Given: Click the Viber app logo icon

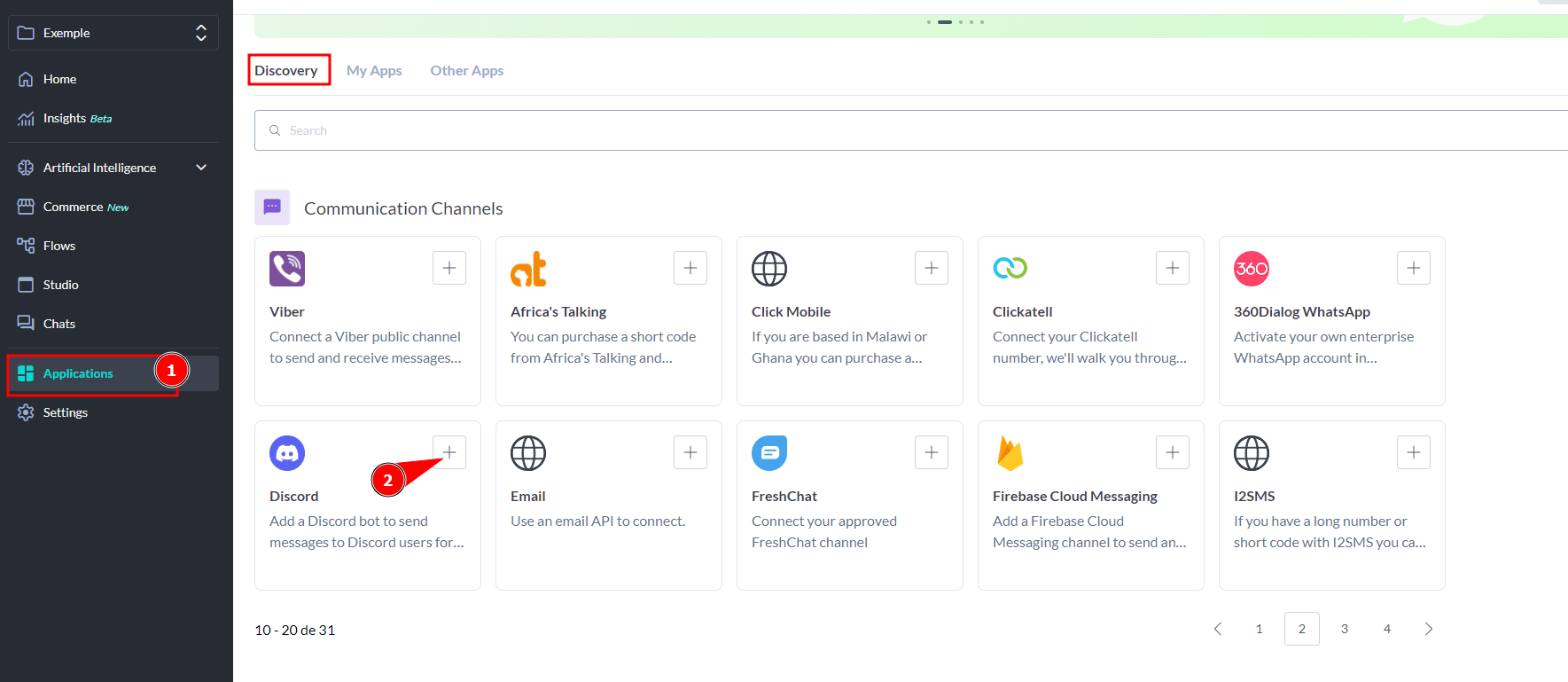Looking at the screenshot, I should click(x=287, y=269).
